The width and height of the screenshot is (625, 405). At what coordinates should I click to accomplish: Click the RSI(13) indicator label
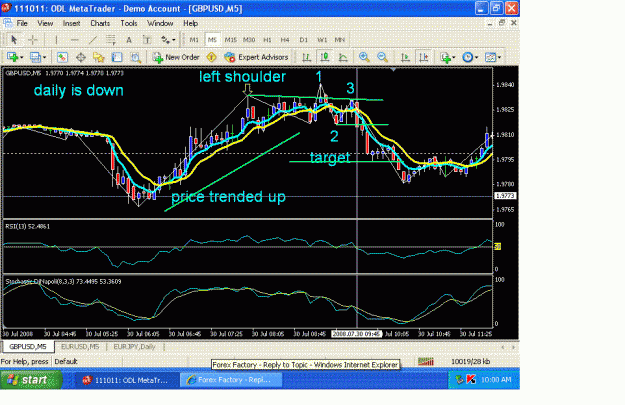[x=28, y=226]
